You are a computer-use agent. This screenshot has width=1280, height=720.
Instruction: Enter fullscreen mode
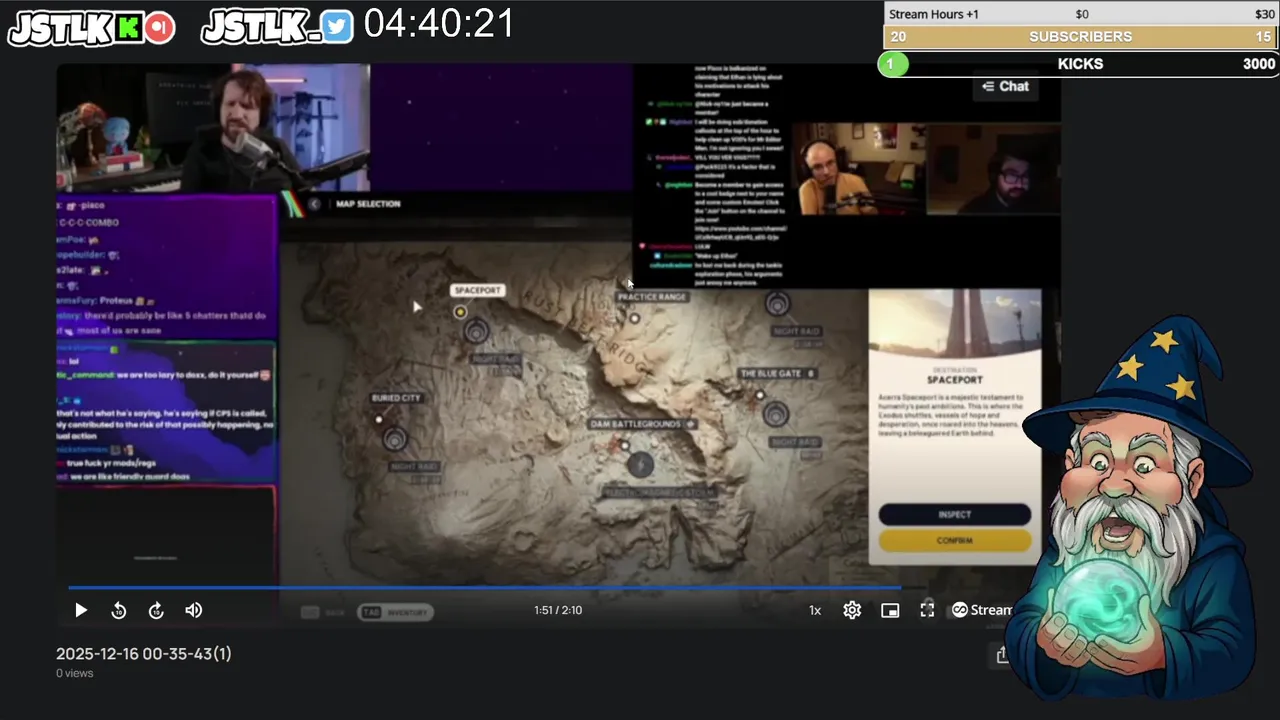927,610
